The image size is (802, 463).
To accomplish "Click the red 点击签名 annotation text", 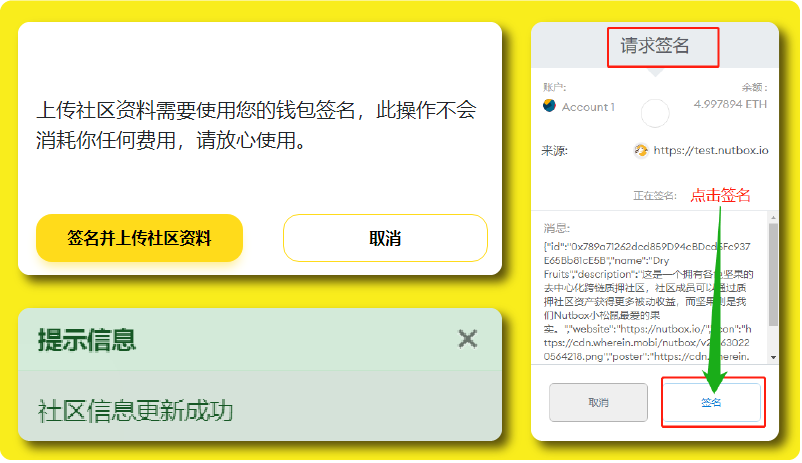I will click(720, 195).
